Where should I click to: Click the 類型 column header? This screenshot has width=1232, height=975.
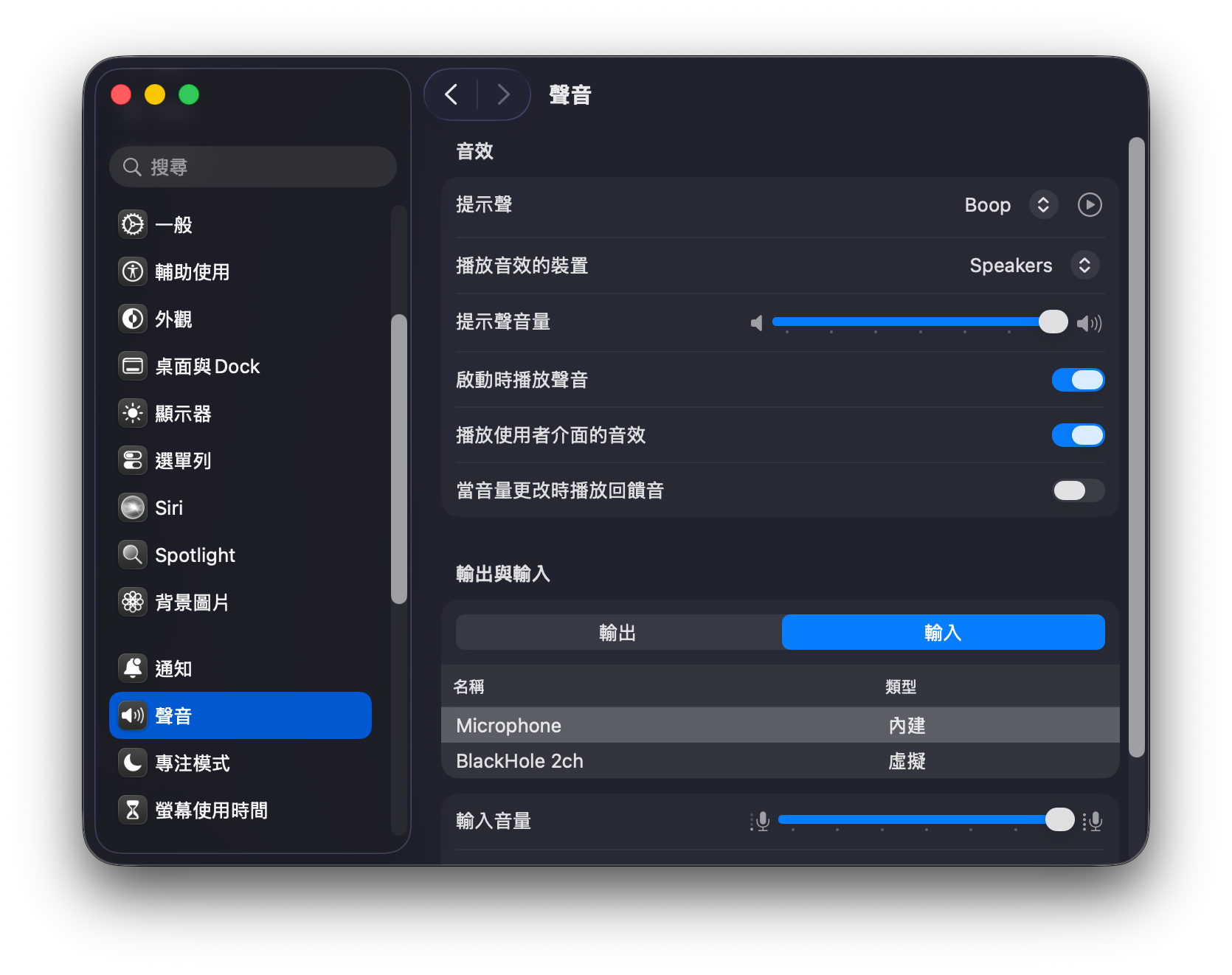point(901,687)
